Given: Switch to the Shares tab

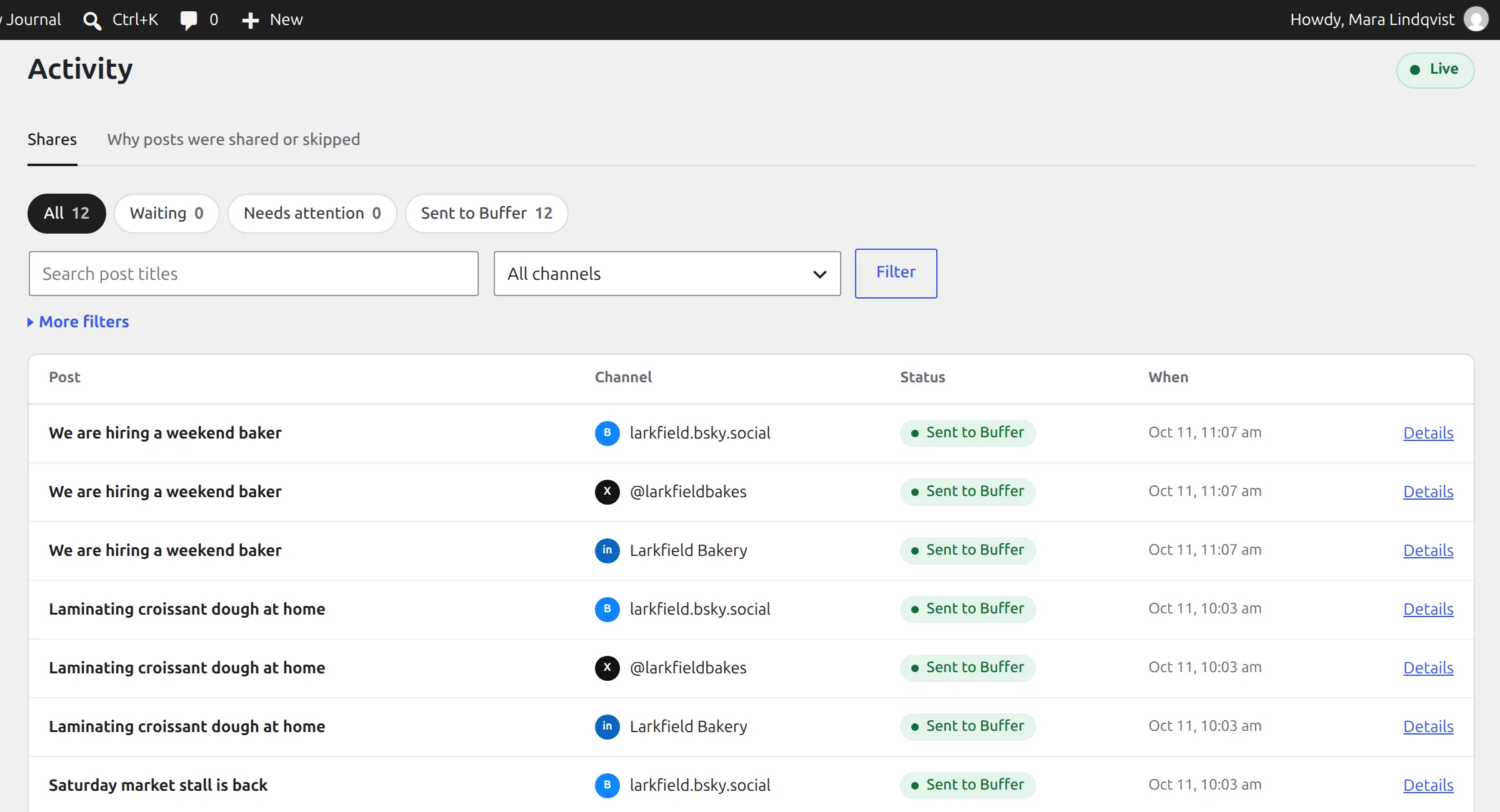Looking at the screenshot, I should [x=52, y=139].
